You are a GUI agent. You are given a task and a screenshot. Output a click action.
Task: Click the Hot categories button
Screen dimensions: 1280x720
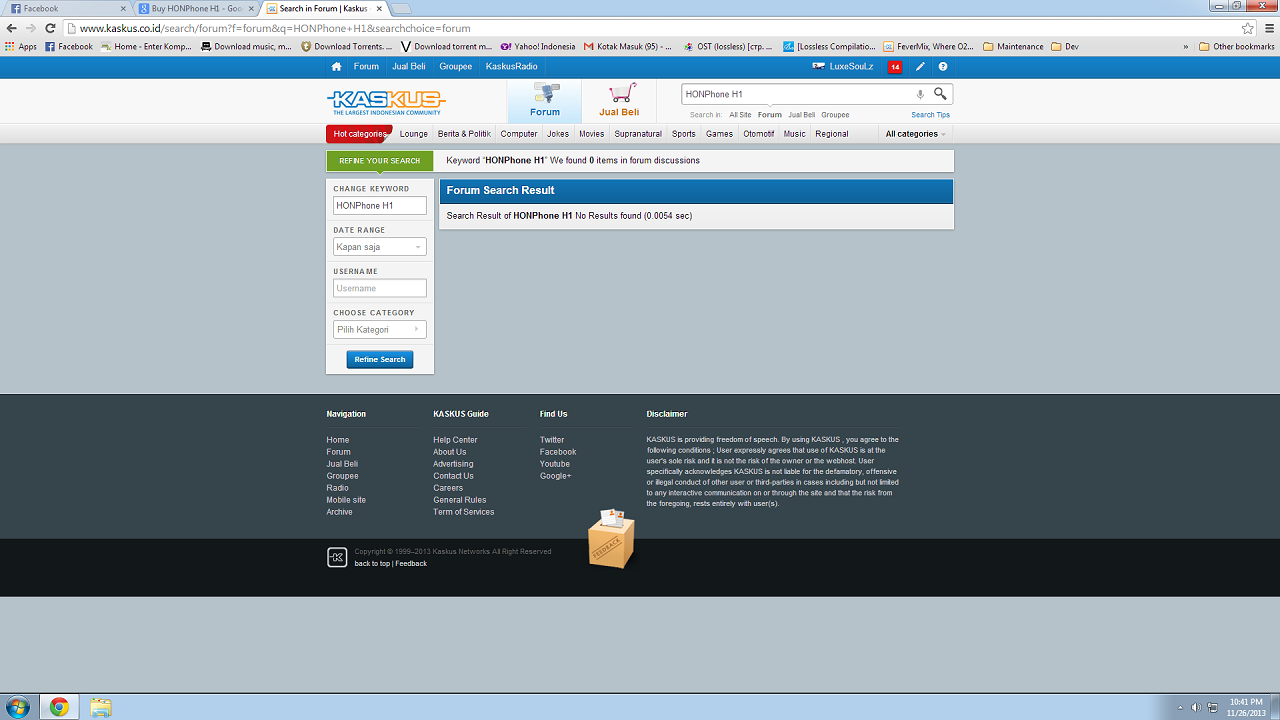(359, 134)
